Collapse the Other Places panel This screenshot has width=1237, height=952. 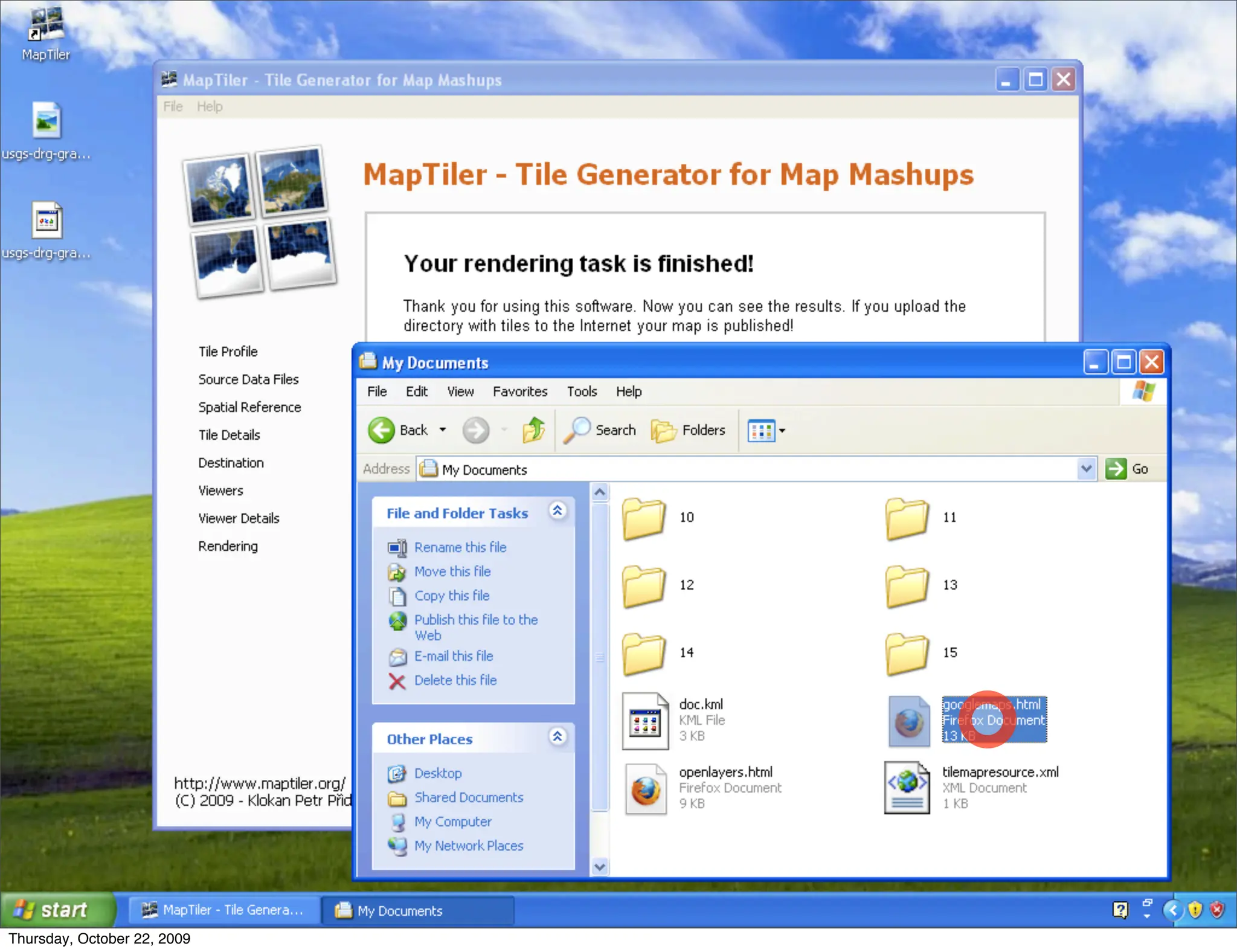point(557,736)
